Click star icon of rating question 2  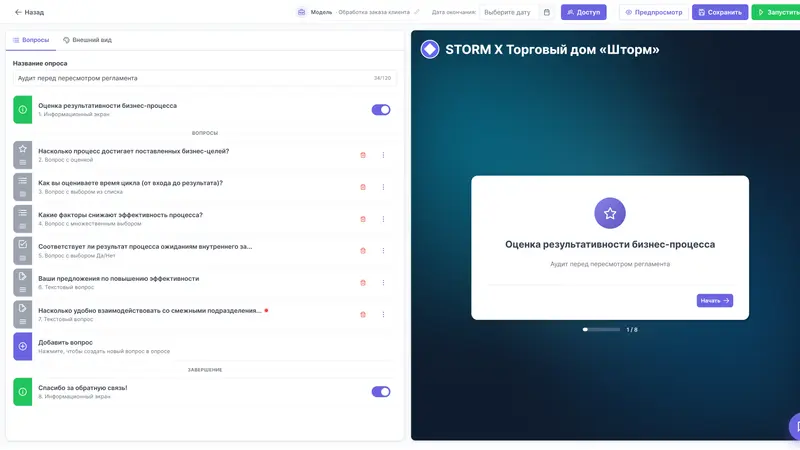coord(22,149)
